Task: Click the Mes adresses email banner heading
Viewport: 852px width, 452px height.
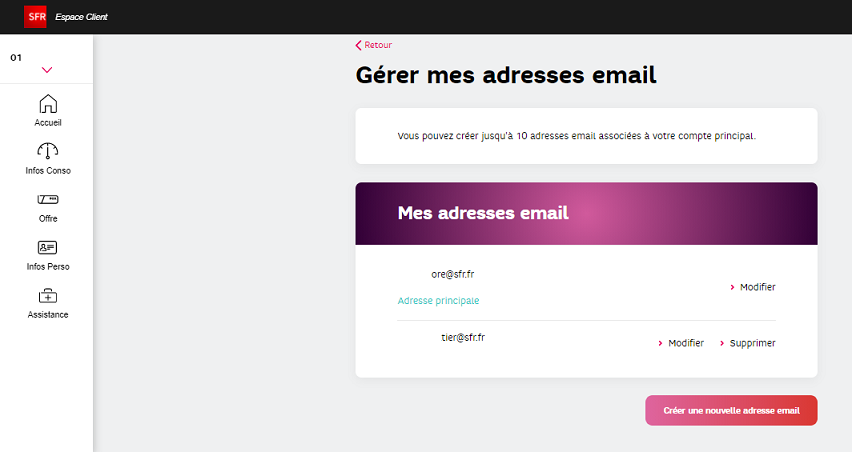Action: (483, 213)
